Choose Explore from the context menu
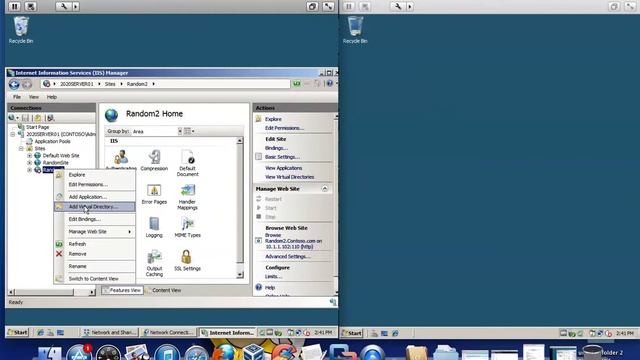This screenshot has width=640, height=360. click(x=95, y=175)
